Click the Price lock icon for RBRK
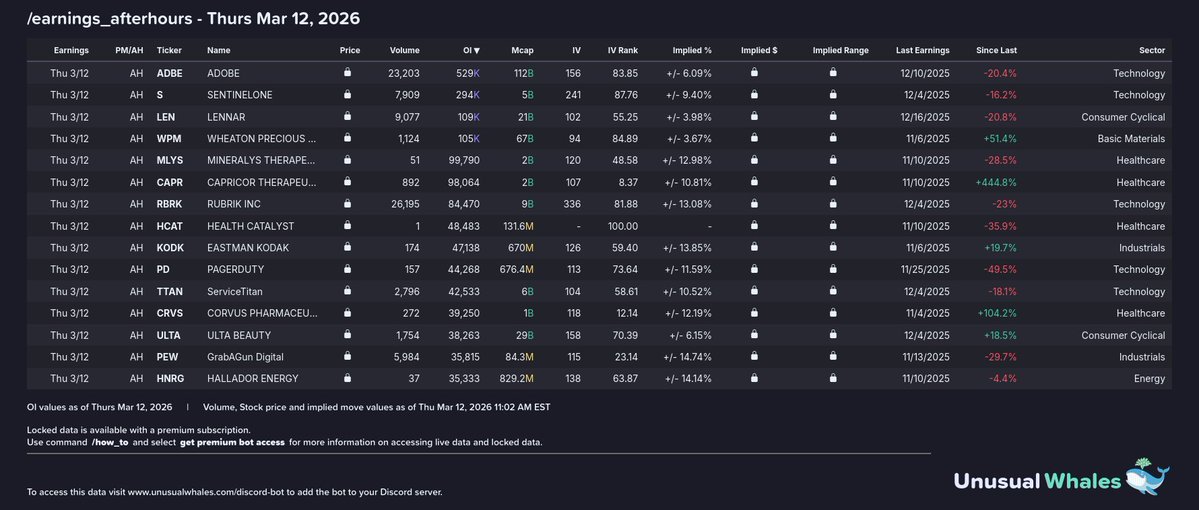 point(347,204)
